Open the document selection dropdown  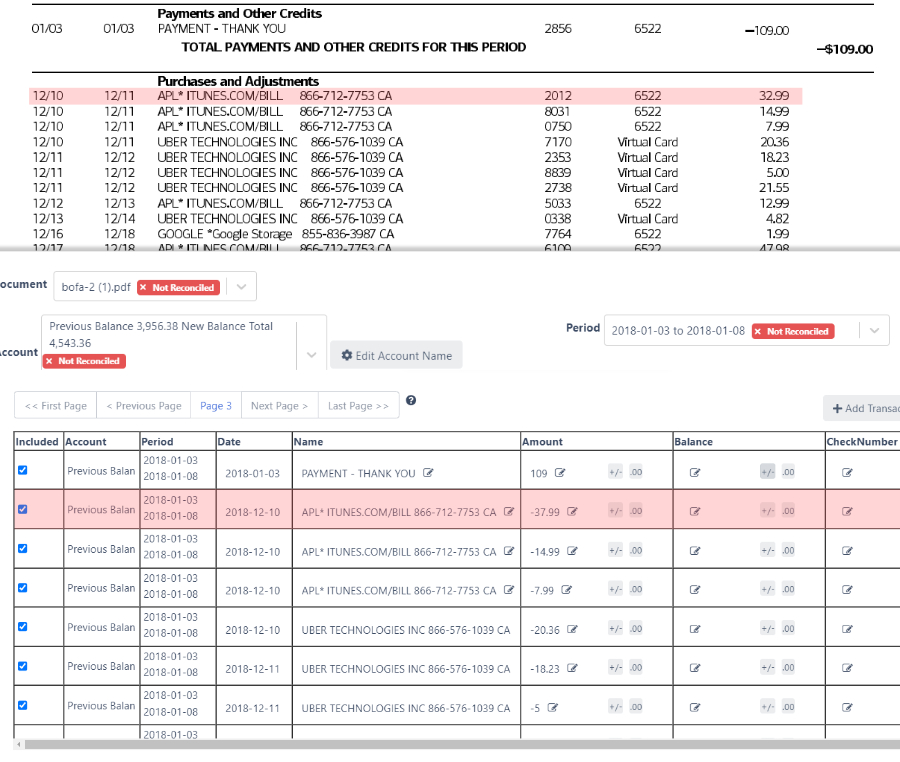(x=240, y=286)
